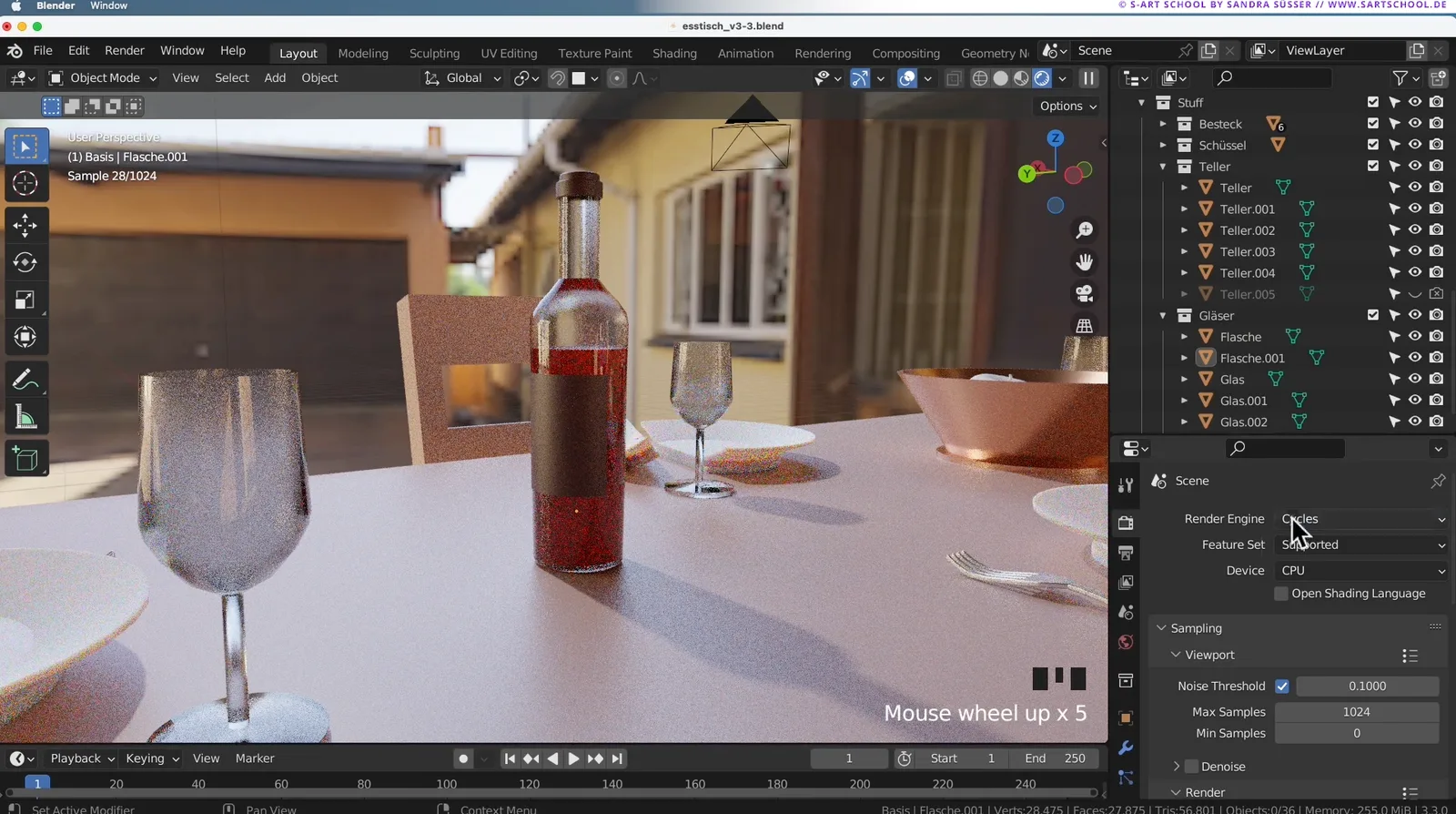Activate the Move tool
The image size is (1456, 814).
point(25,225)
